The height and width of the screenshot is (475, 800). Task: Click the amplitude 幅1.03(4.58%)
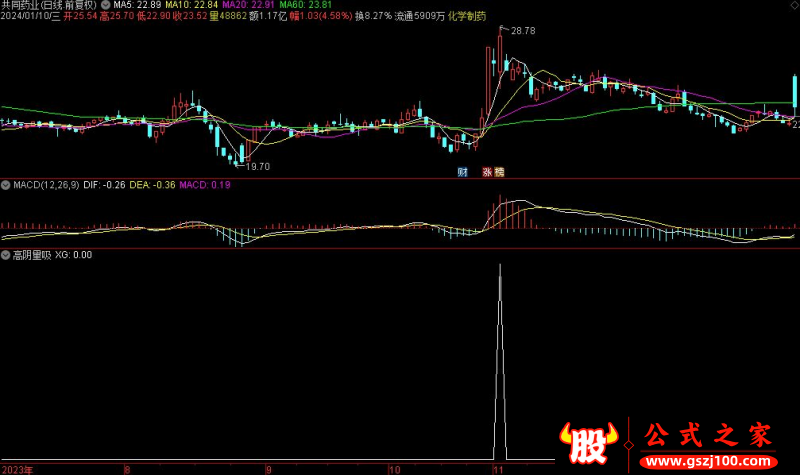point(321,16)
